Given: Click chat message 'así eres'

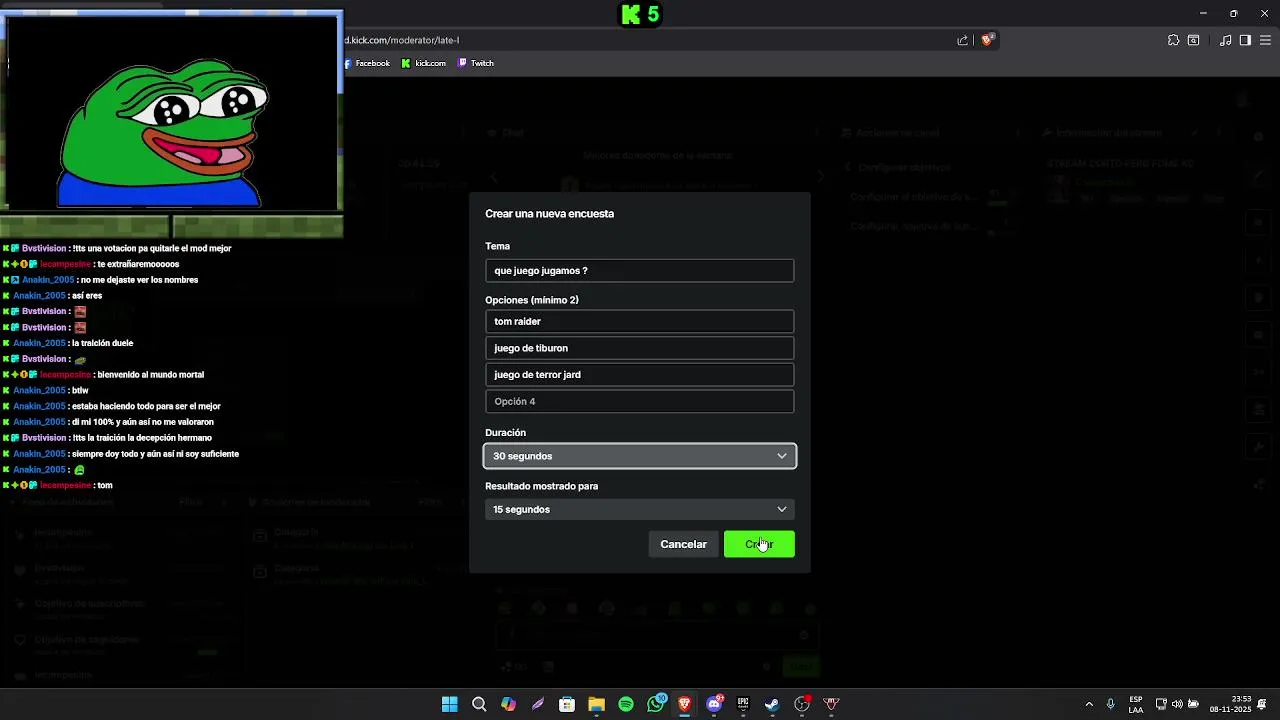Looking at the screenshot, I should tap(87, 296).
